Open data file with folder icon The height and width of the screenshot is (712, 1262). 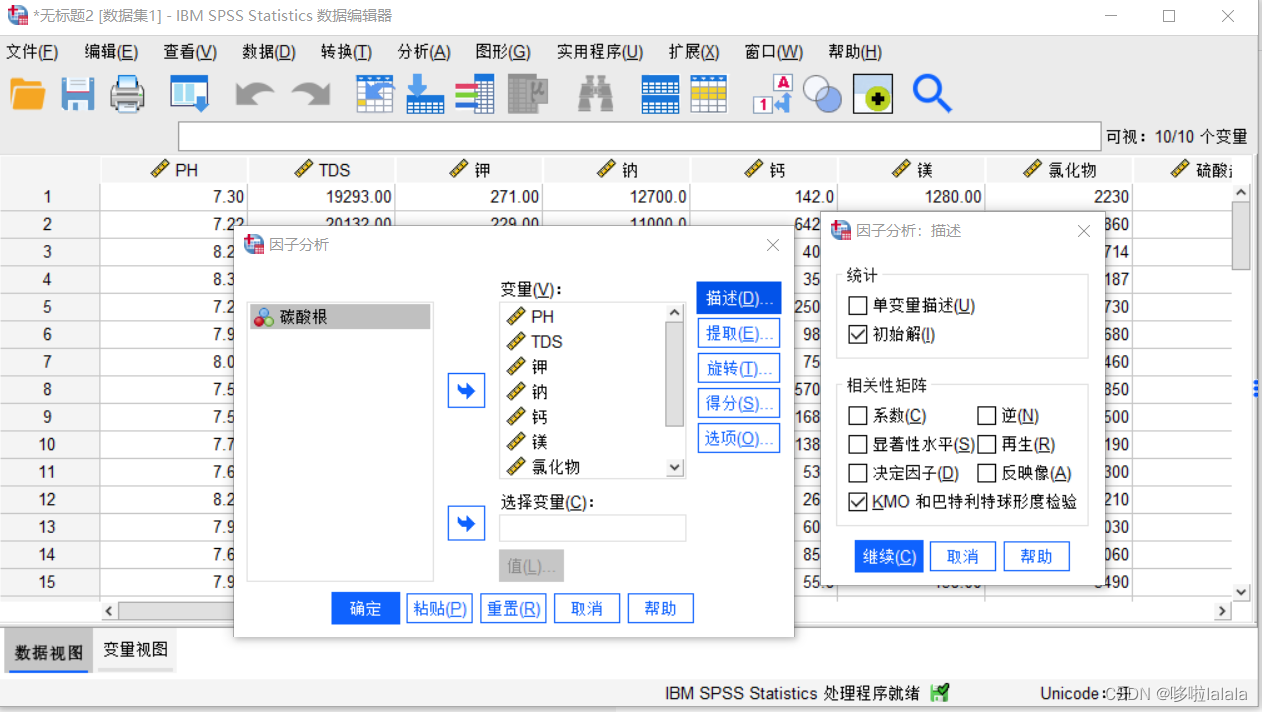(x=28, y=95)
